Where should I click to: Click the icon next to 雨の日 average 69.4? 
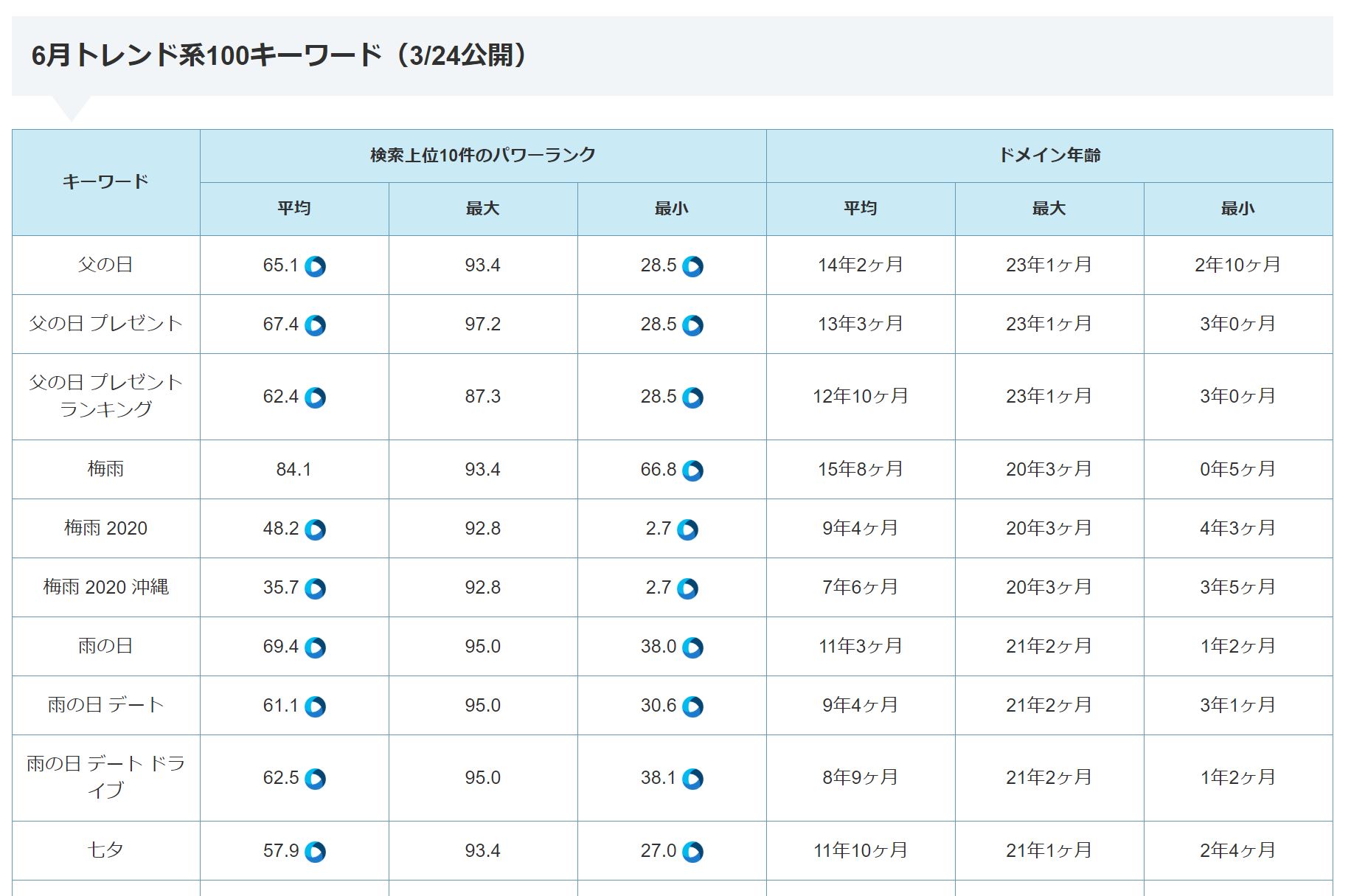pos(315,647)
